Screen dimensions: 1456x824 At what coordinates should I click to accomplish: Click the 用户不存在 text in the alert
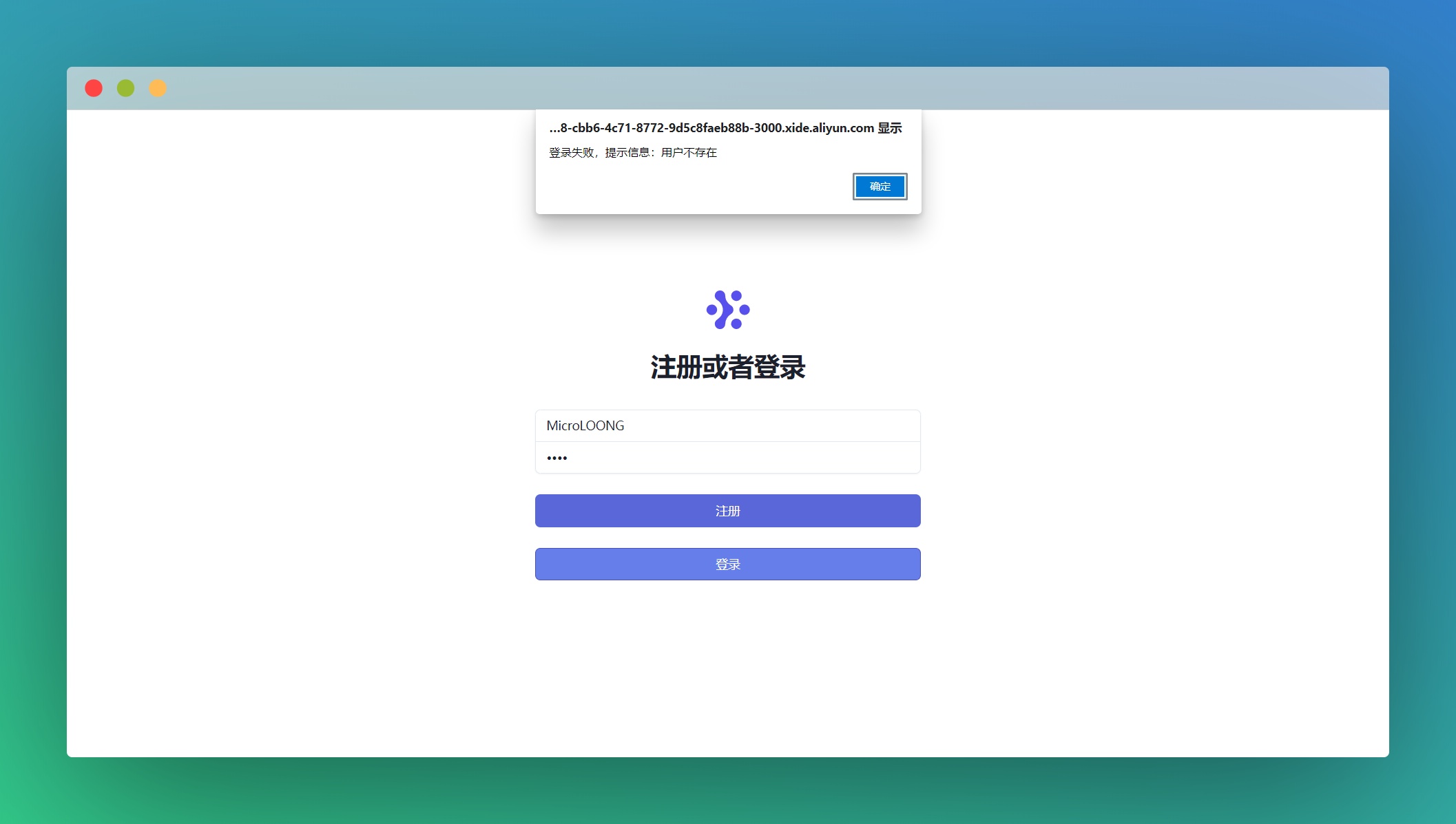pyautogui.click(x=689, y=153)
